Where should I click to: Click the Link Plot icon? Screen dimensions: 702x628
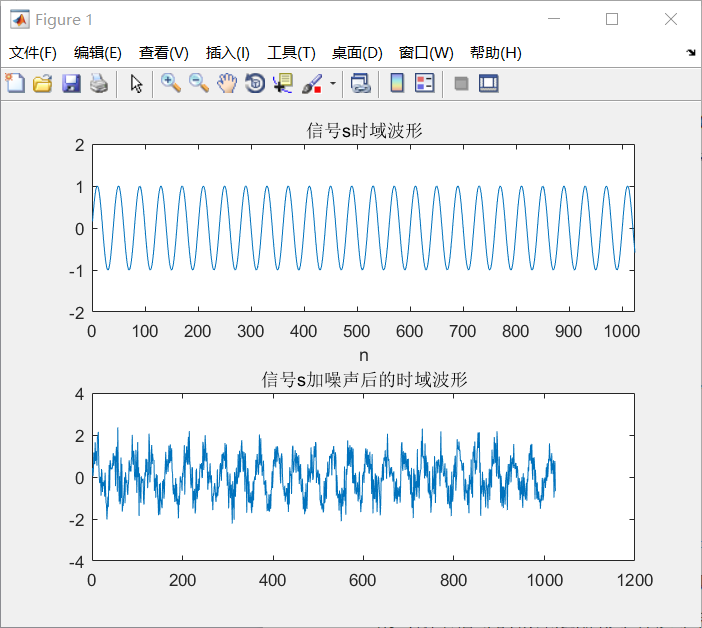360,84
